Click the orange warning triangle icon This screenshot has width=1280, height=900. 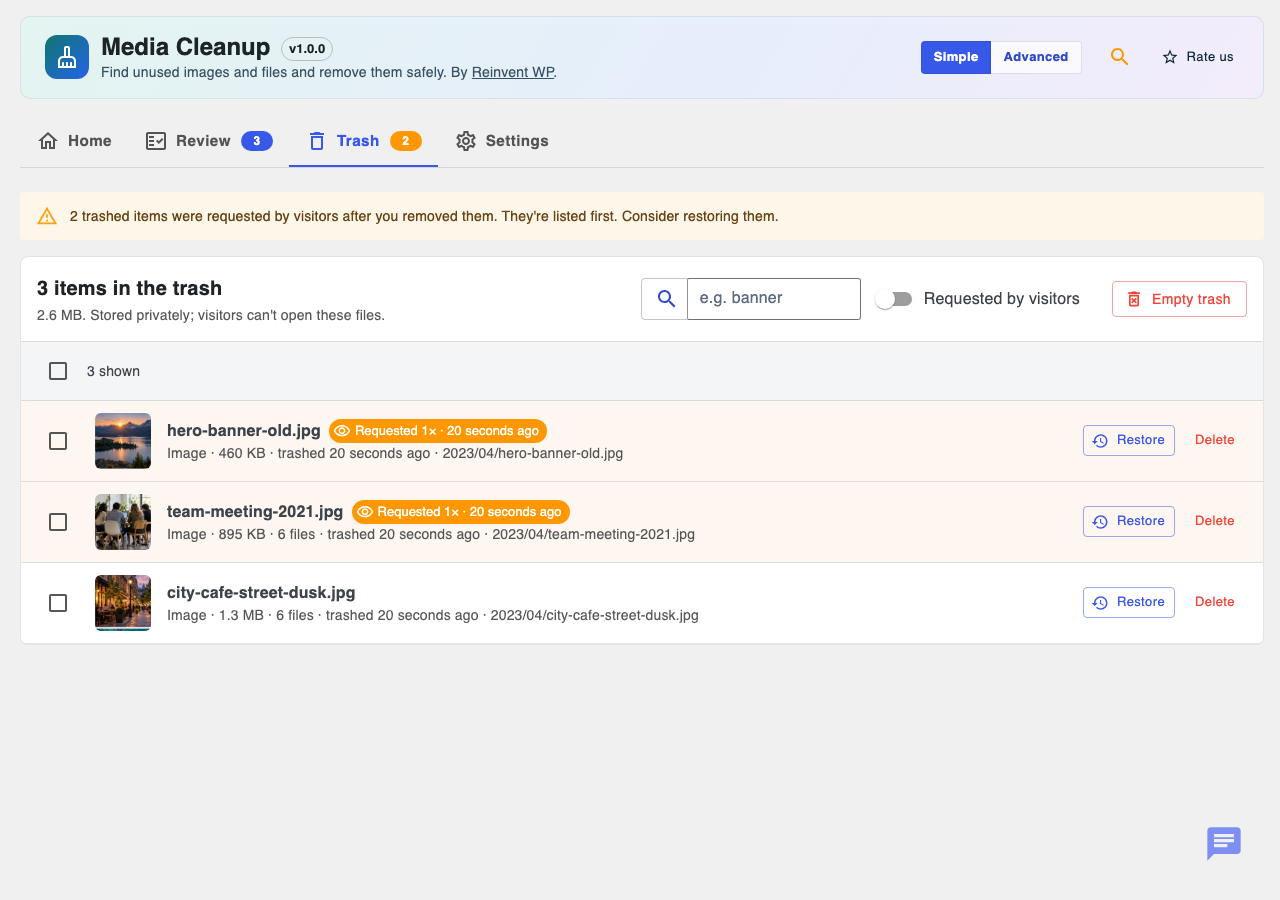(x=47, y=216)
